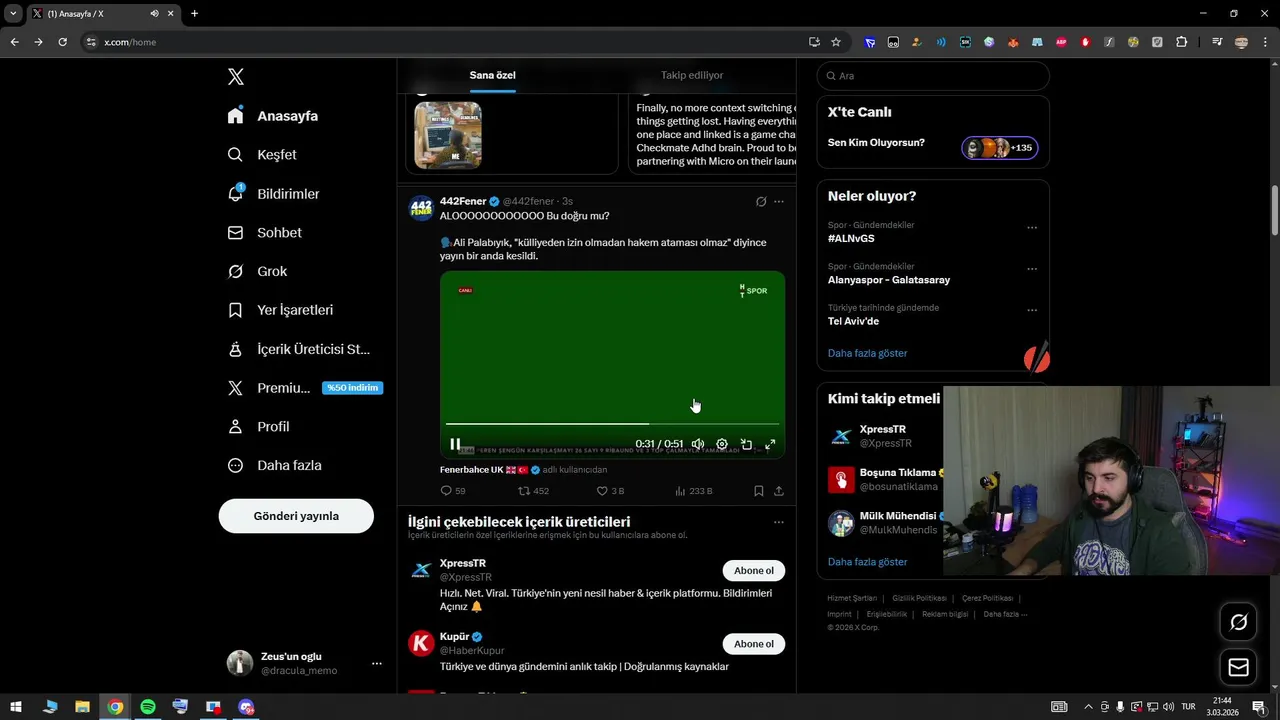Image resolution: width=1280 pixels, height=720 pixels.
Task: Open Windows Start menu
Action: [16, 707]
